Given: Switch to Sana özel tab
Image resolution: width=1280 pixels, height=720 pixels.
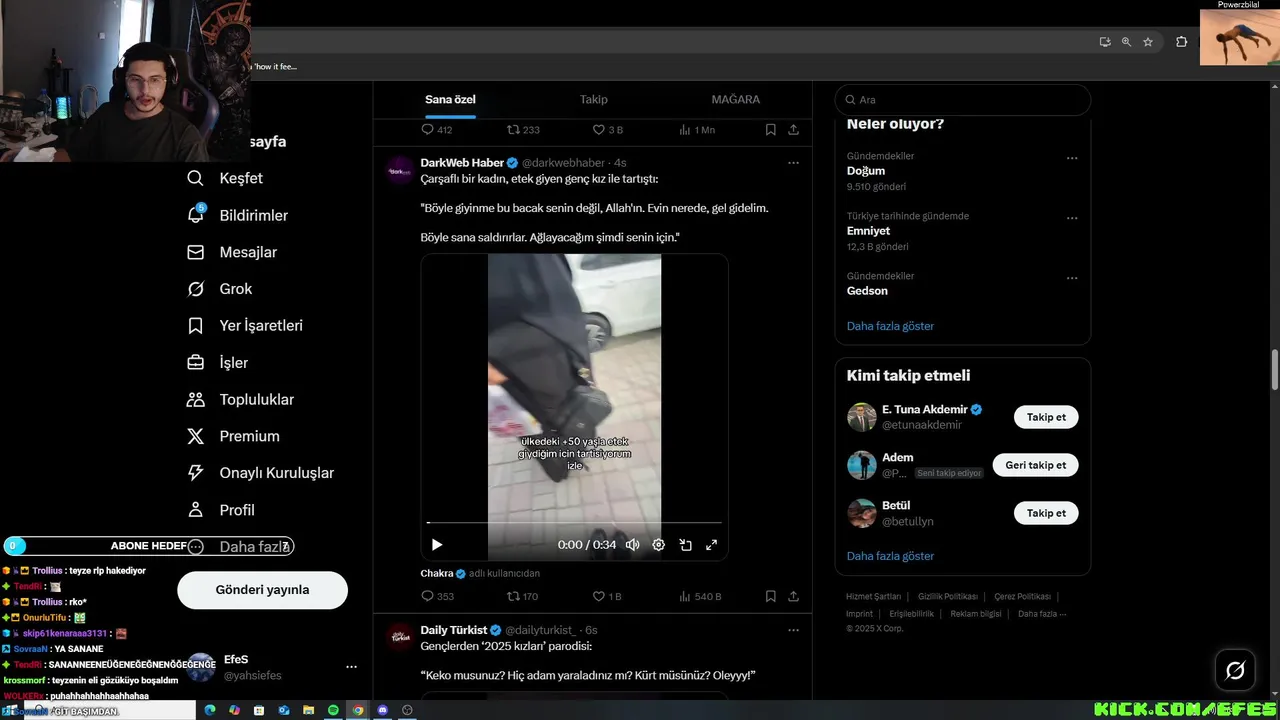Looking at the screenshot, I should 450,99.
